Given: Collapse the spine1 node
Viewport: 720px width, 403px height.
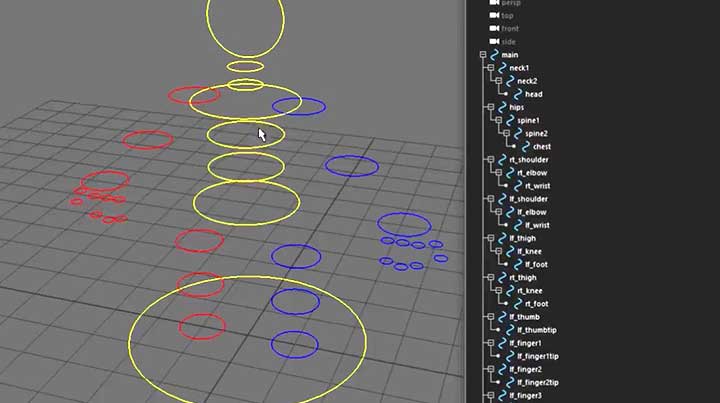Looking at the screenshot, I should coord(499,120).
